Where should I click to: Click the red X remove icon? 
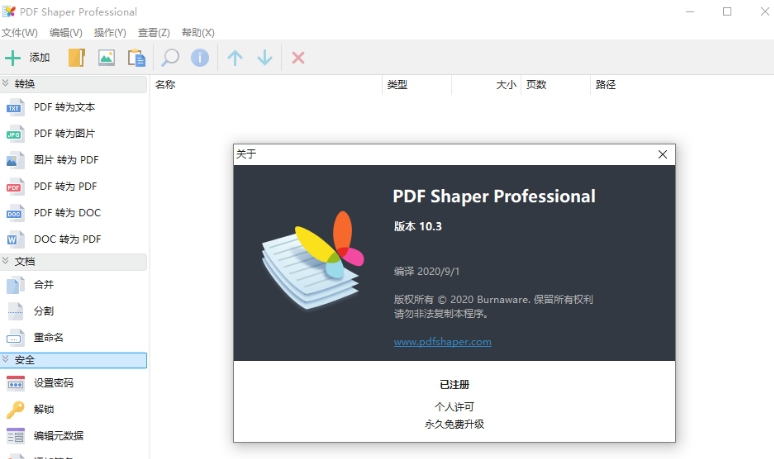(x=298, y=58)
